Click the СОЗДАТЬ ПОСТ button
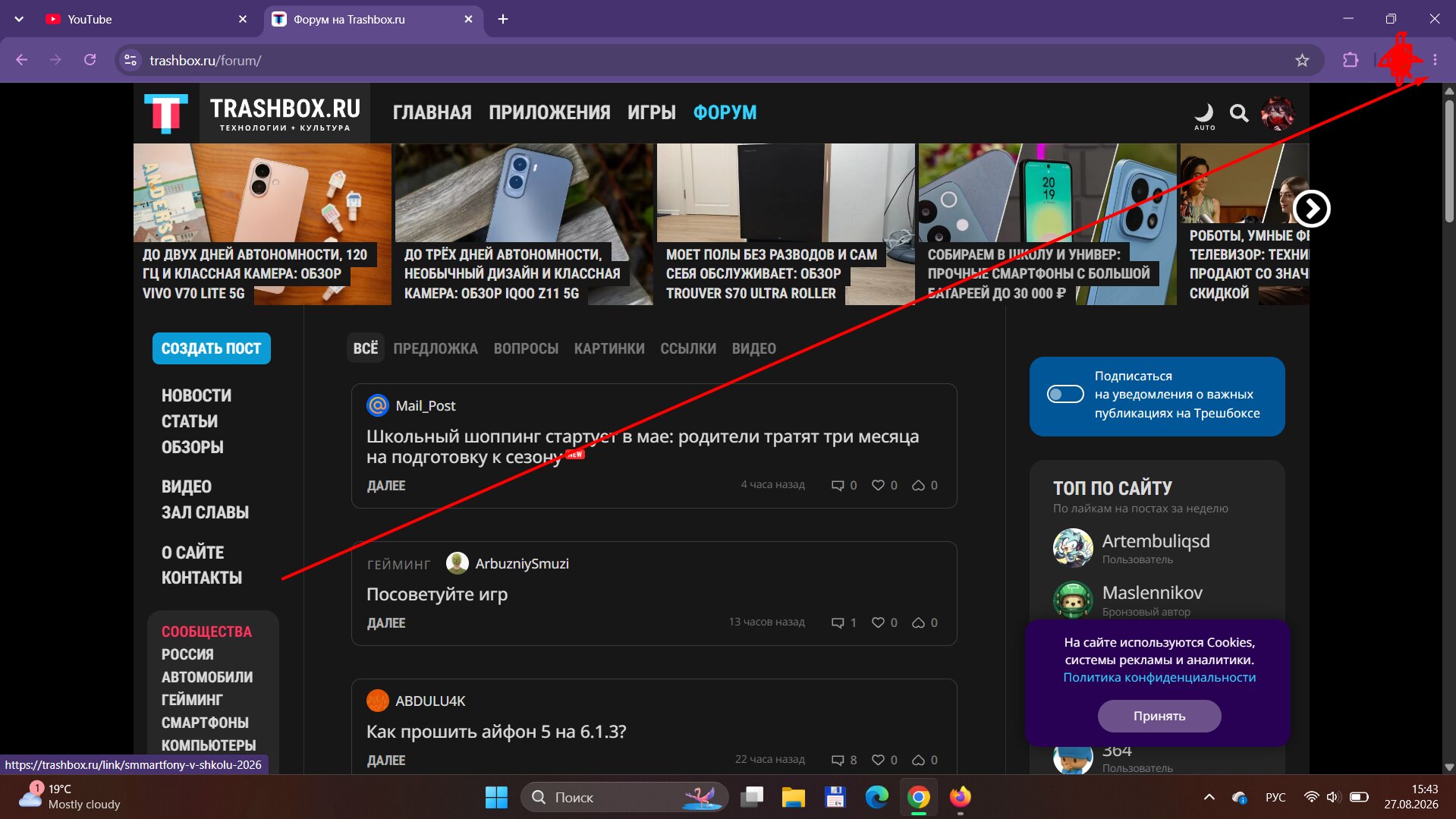The height and width of the screenshot is (819, 1456). pos(211,348)
